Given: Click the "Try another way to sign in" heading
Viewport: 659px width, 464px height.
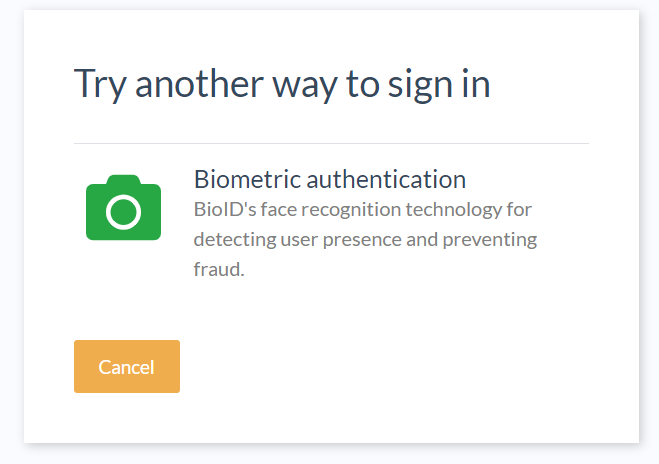Looking at the screenshot, I should click(282, 84).
